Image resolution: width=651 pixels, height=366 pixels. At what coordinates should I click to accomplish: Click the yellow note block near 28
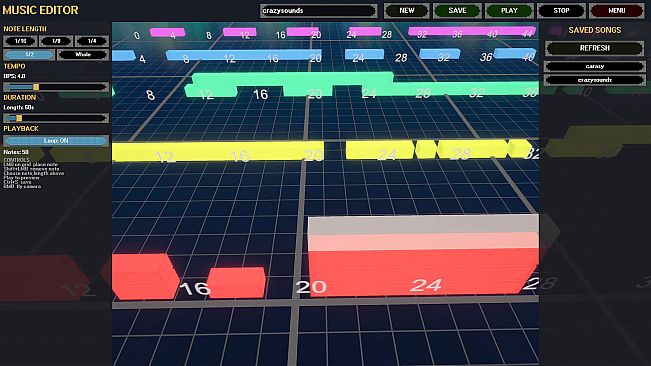(x=472, y=149)
